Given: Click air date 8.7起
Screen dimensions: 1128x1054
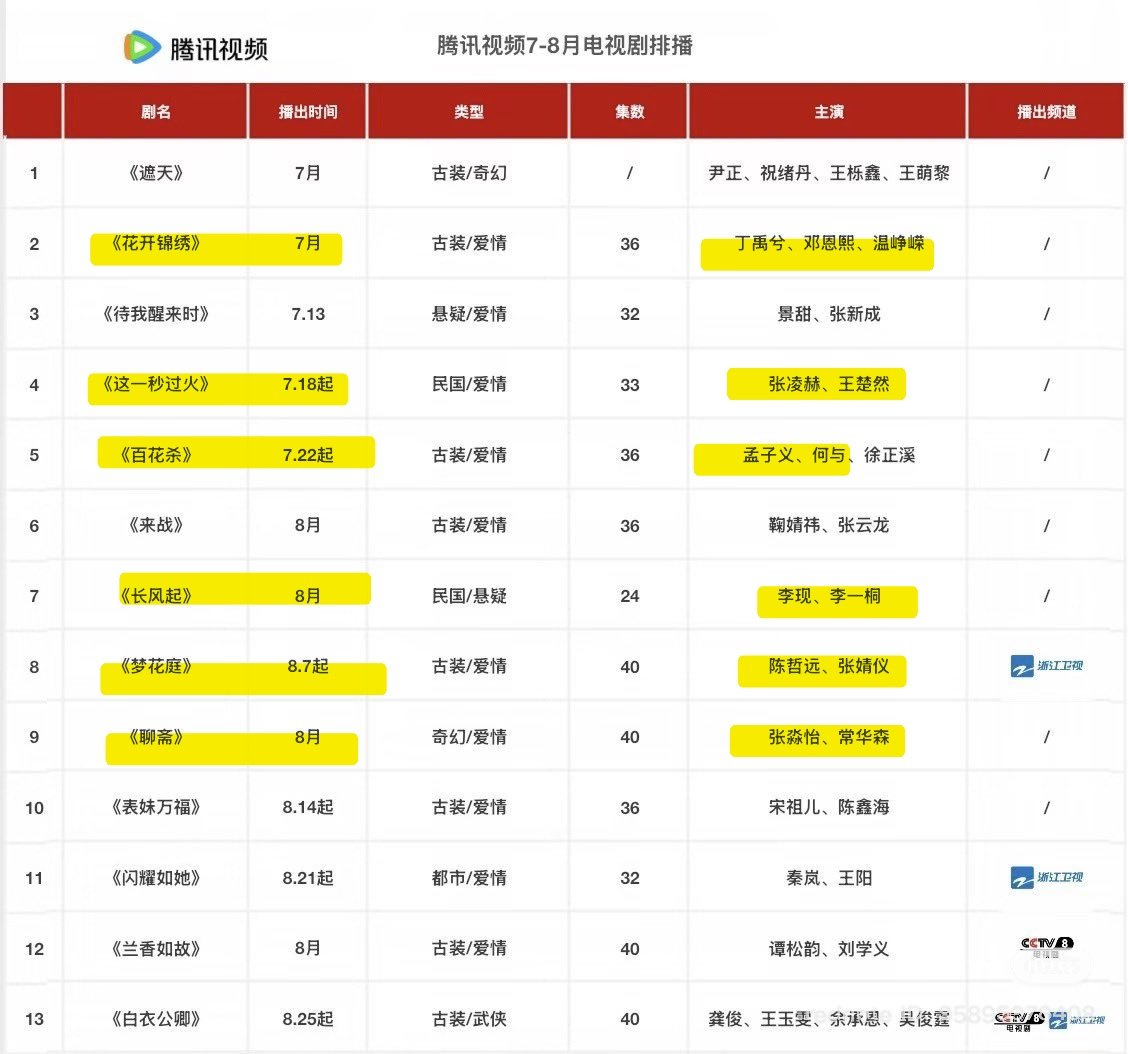Looking at the screenshot, I should (x=308, y=666).
